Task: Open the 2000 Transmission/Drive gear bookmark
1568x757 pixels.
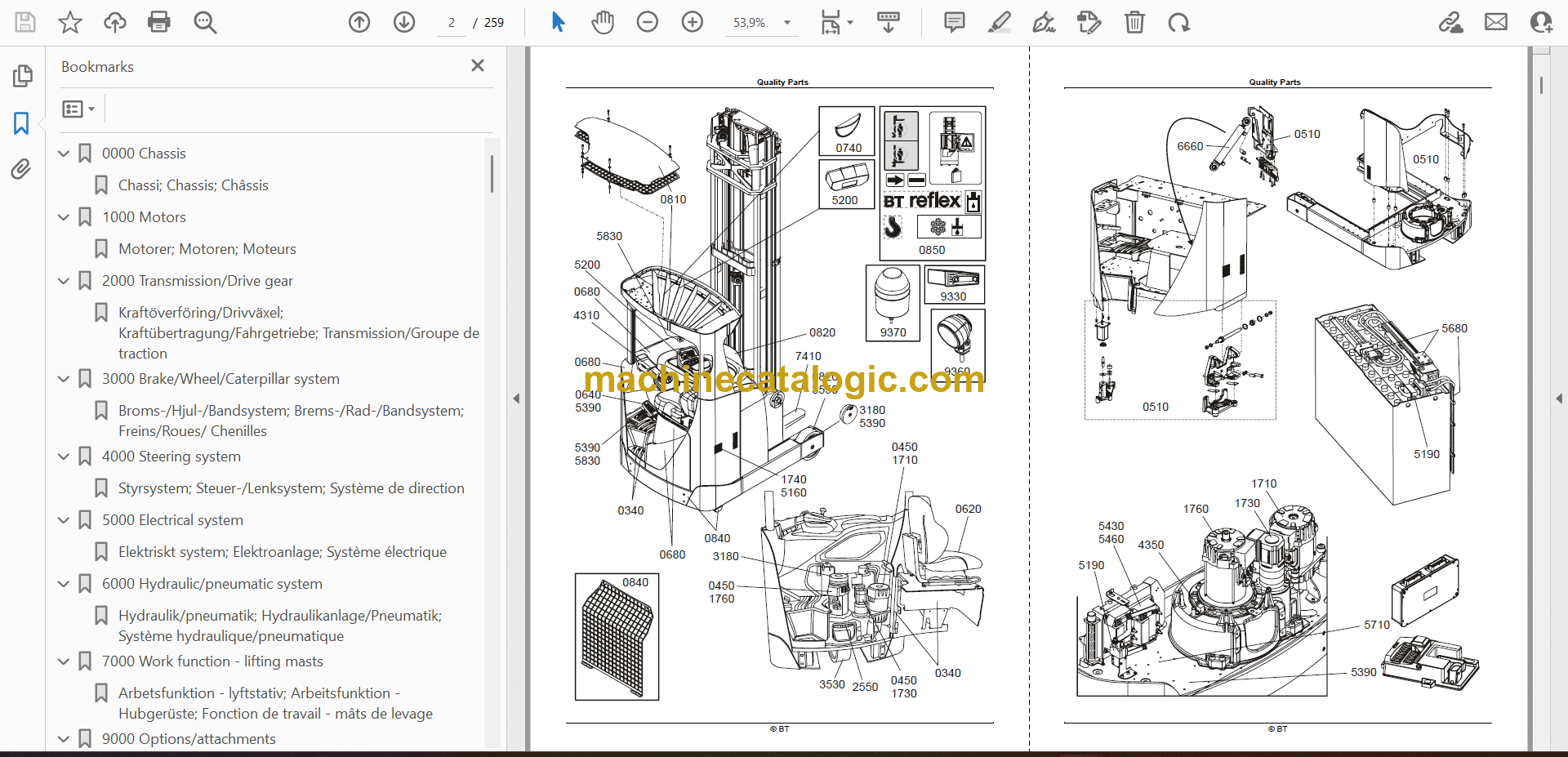Action: 198,281
